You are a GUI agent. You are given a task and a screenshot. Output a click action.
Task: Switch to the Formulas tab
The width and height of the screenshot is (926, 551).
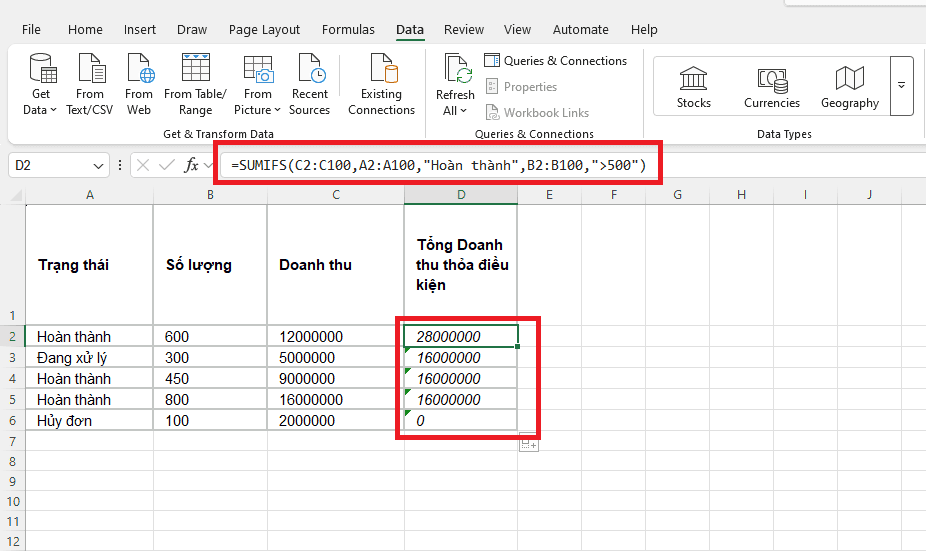348,30
